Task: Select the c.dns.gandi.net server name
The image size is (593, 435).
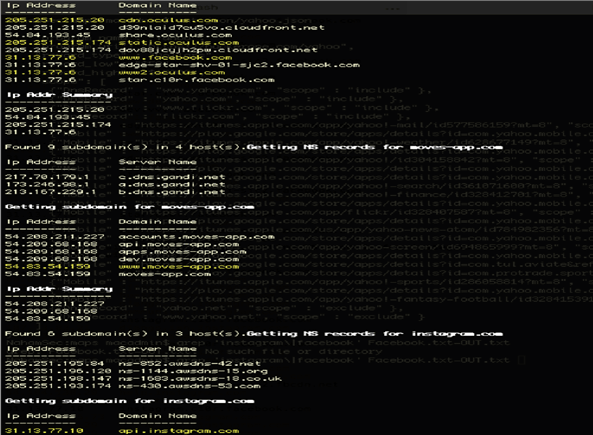Action: [172, 177]
